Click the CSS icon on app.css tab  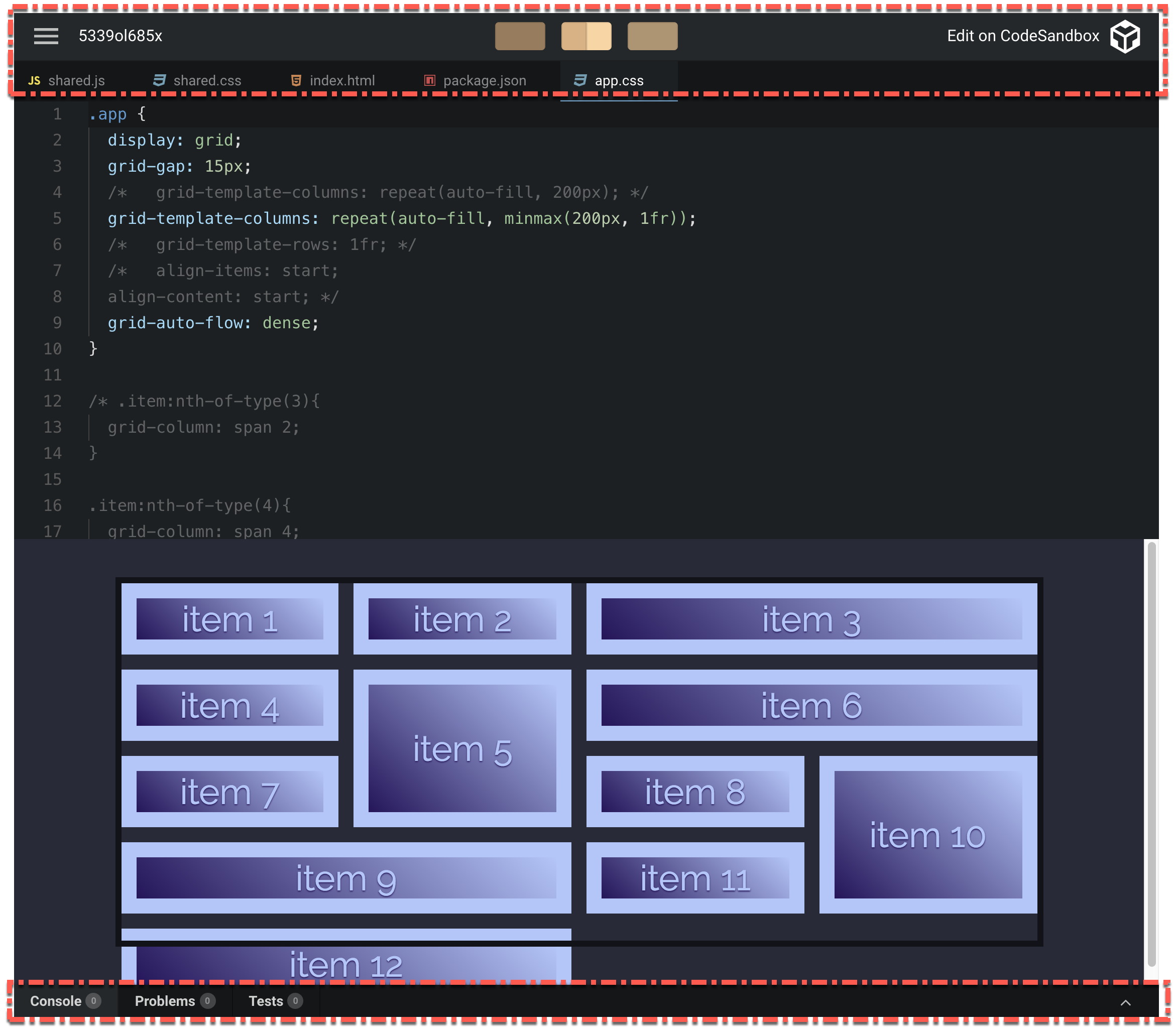coord(580,80)
